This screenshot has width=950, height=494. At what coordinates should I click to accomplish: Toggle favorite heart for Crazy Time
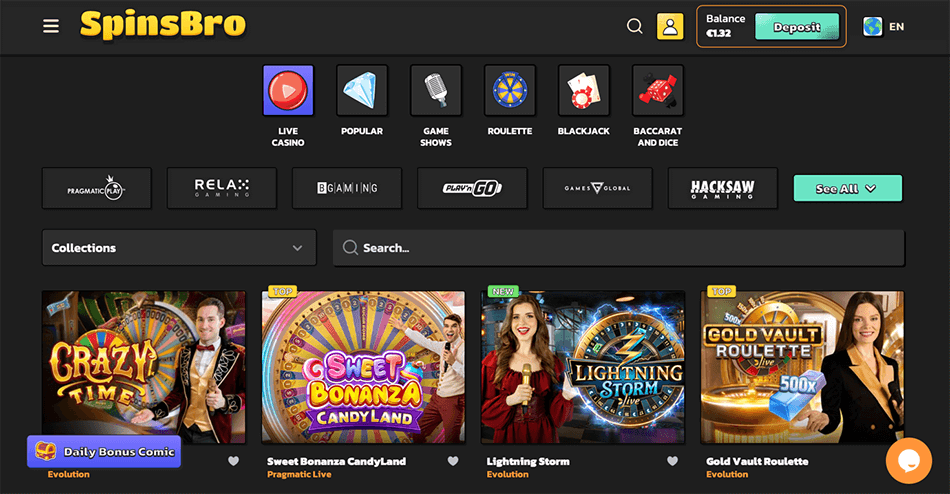click(x=233, y=461)
